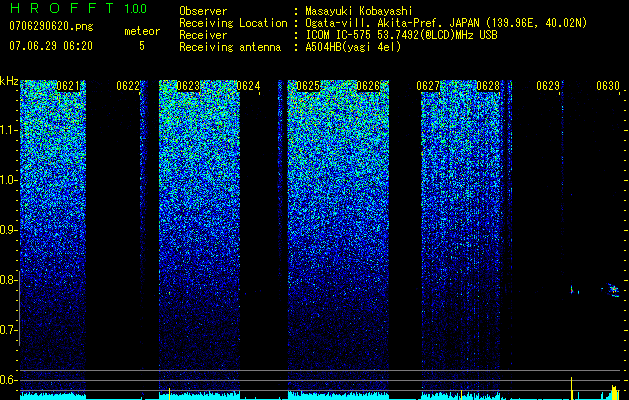
Task: Click the Receiving Location label
Action: pos(233,23)
